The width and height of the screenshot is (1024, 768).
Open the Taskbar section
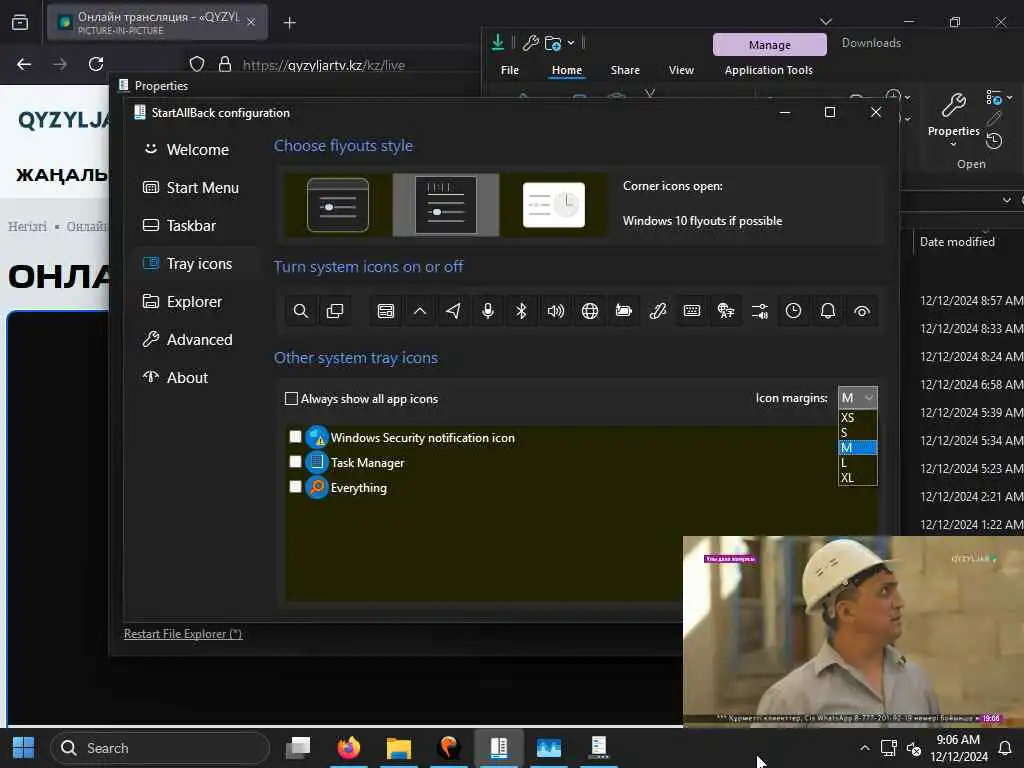(197, 225)
